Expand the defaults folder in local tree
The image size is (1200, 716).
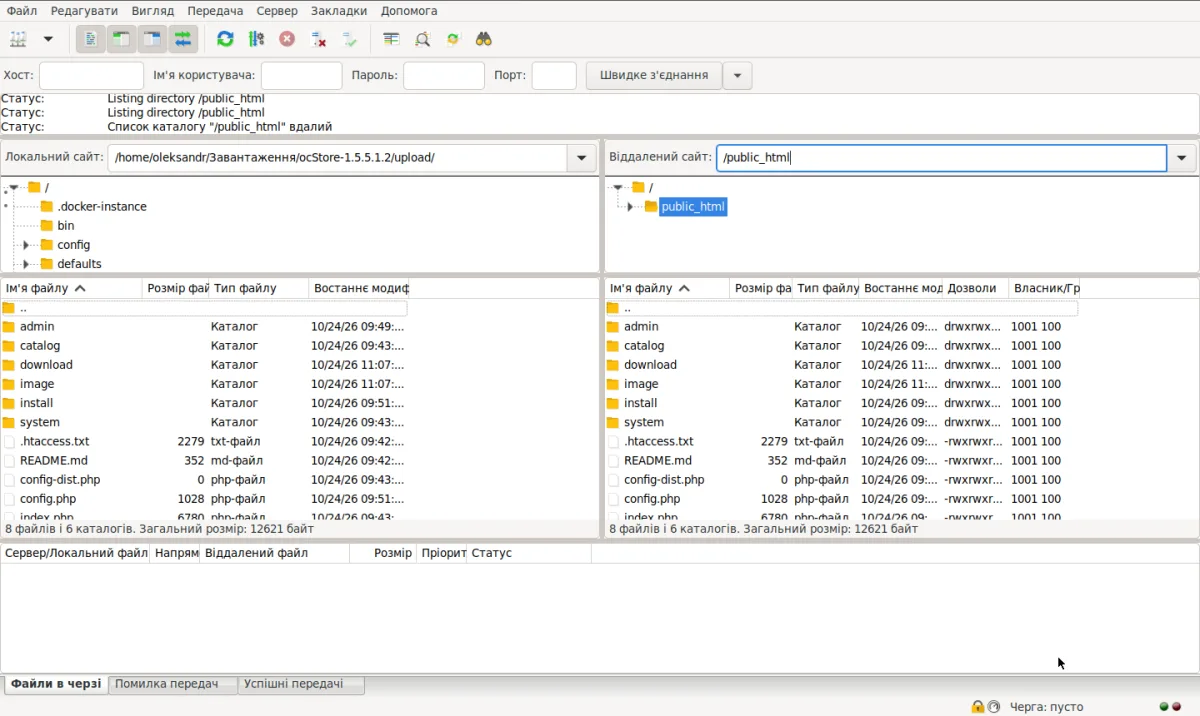[26, 264]
